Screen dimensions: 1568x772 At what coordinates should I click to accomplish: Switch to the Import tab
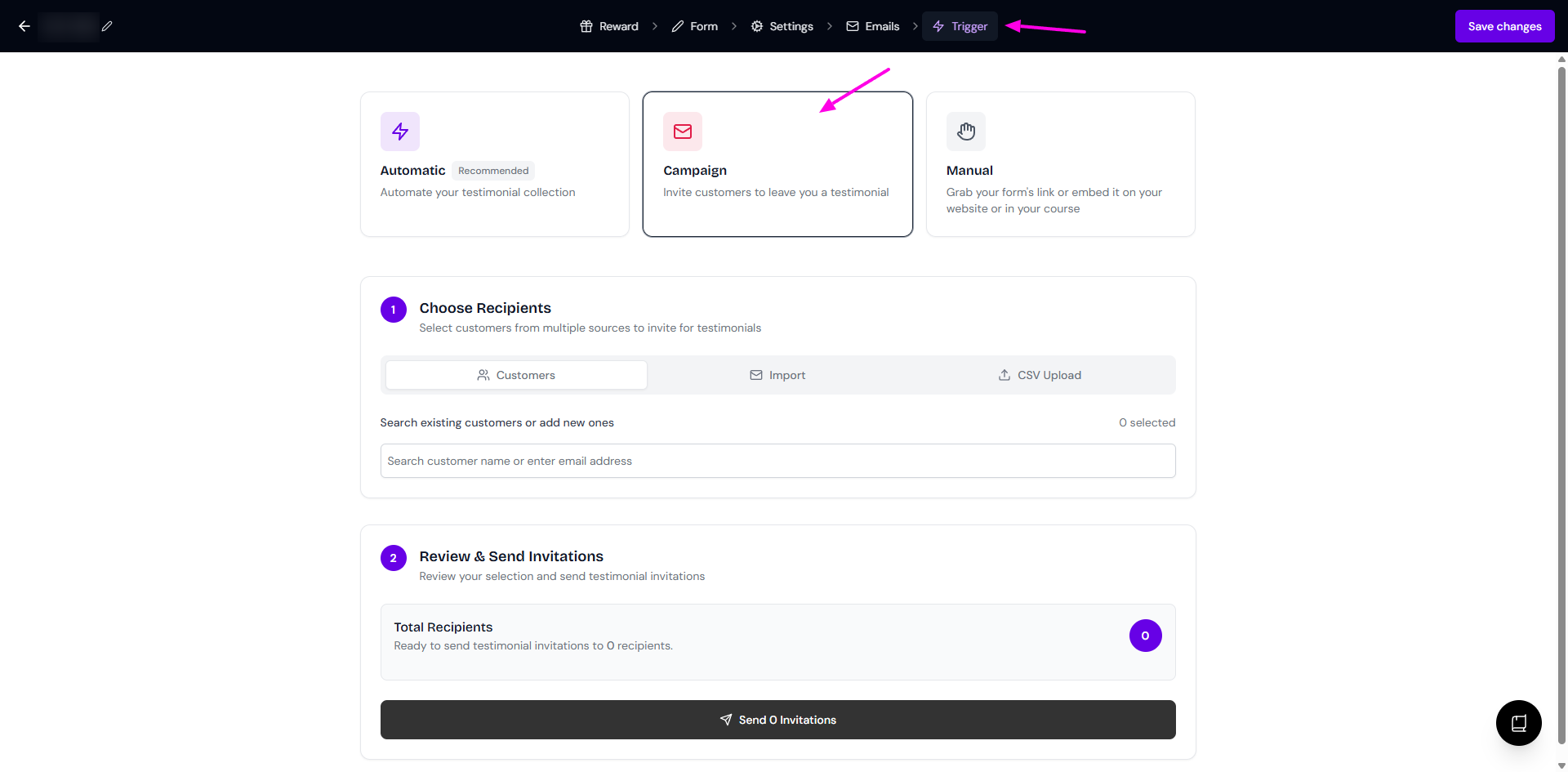[x=777, y=375]
